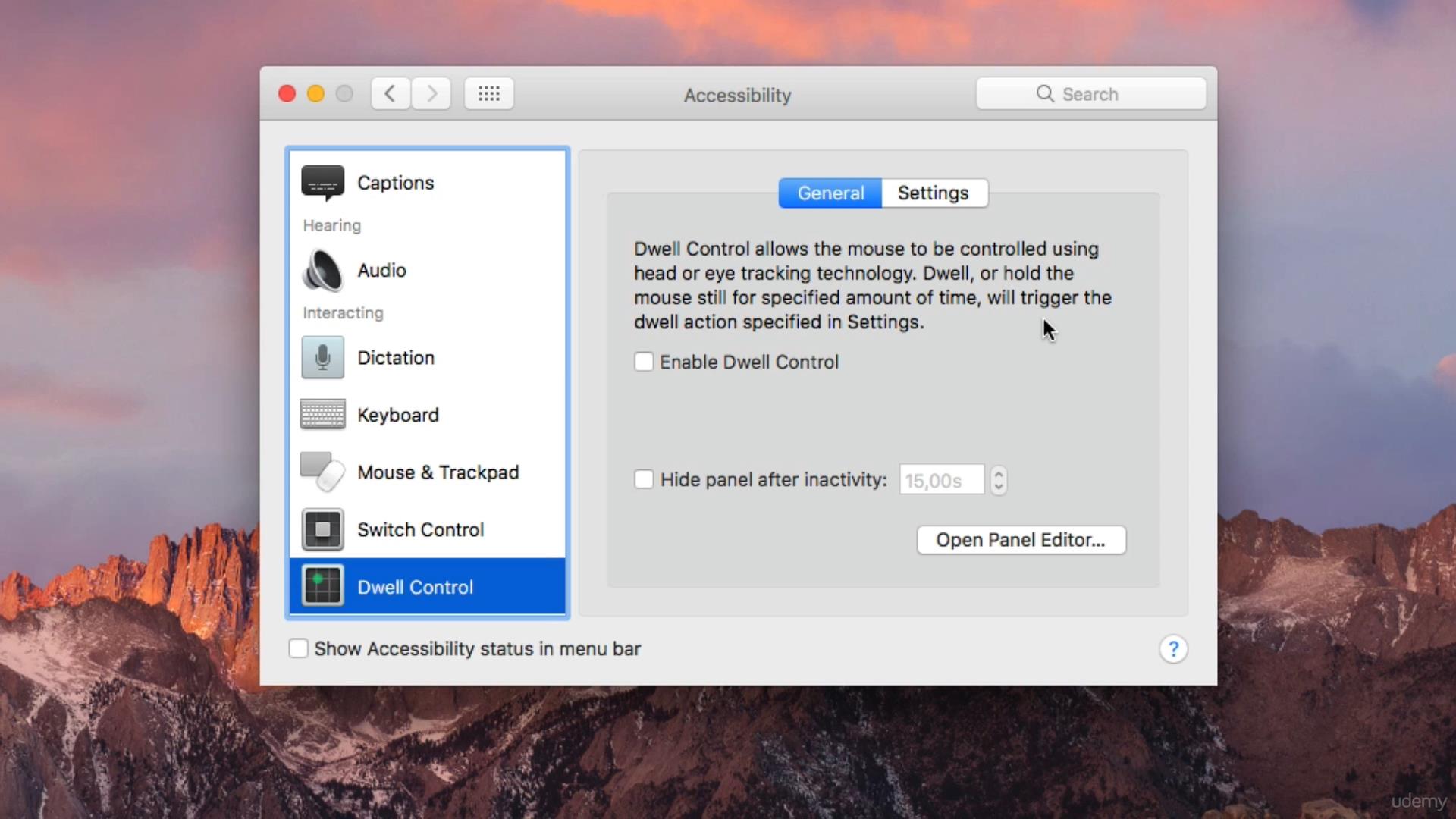Click the Keyboard icon in sidebar

pos(322,415)
